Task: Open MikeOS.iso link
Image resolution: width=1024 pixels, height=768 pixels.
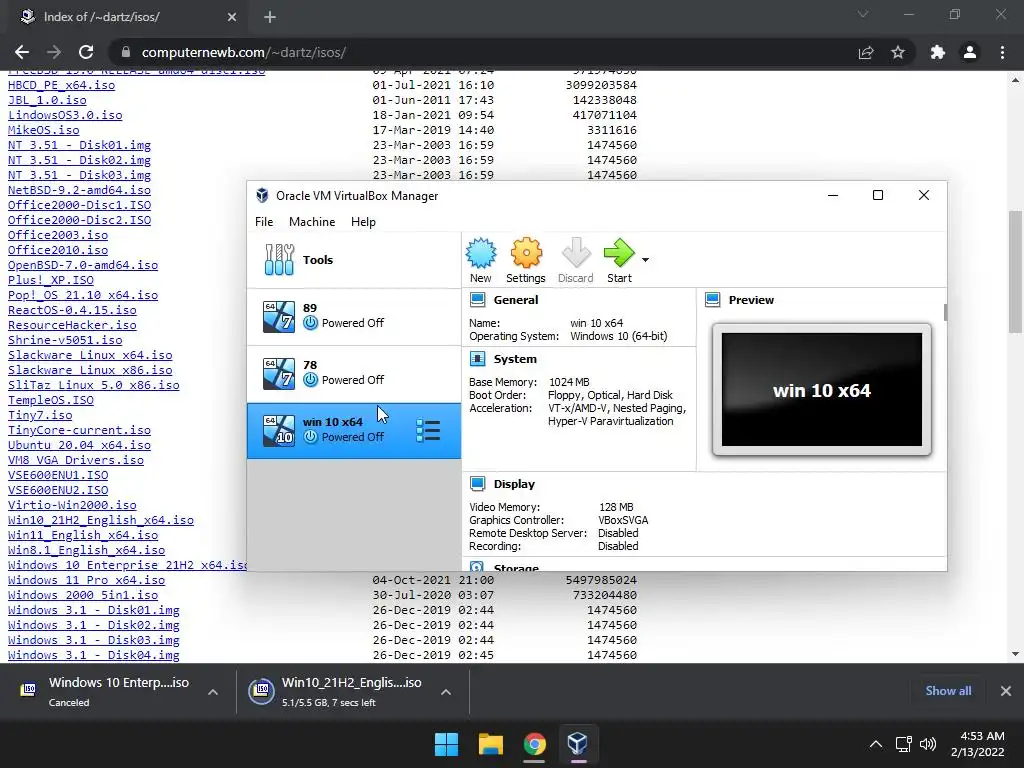Action: (x=44, y=130)
